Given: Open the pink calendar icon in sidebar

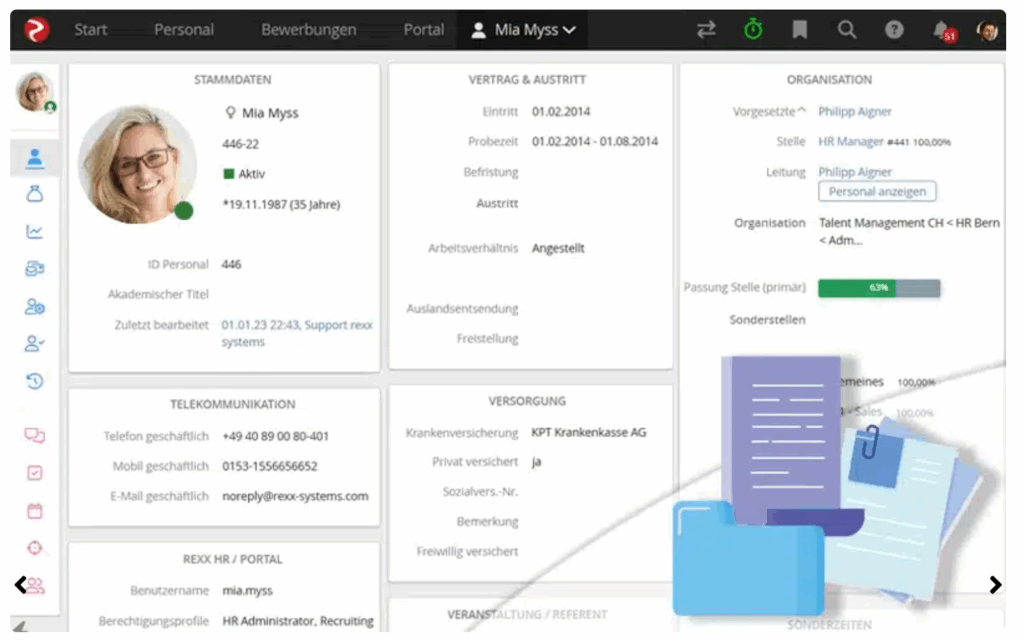Looking at the screenshot, I should [35, 511].
